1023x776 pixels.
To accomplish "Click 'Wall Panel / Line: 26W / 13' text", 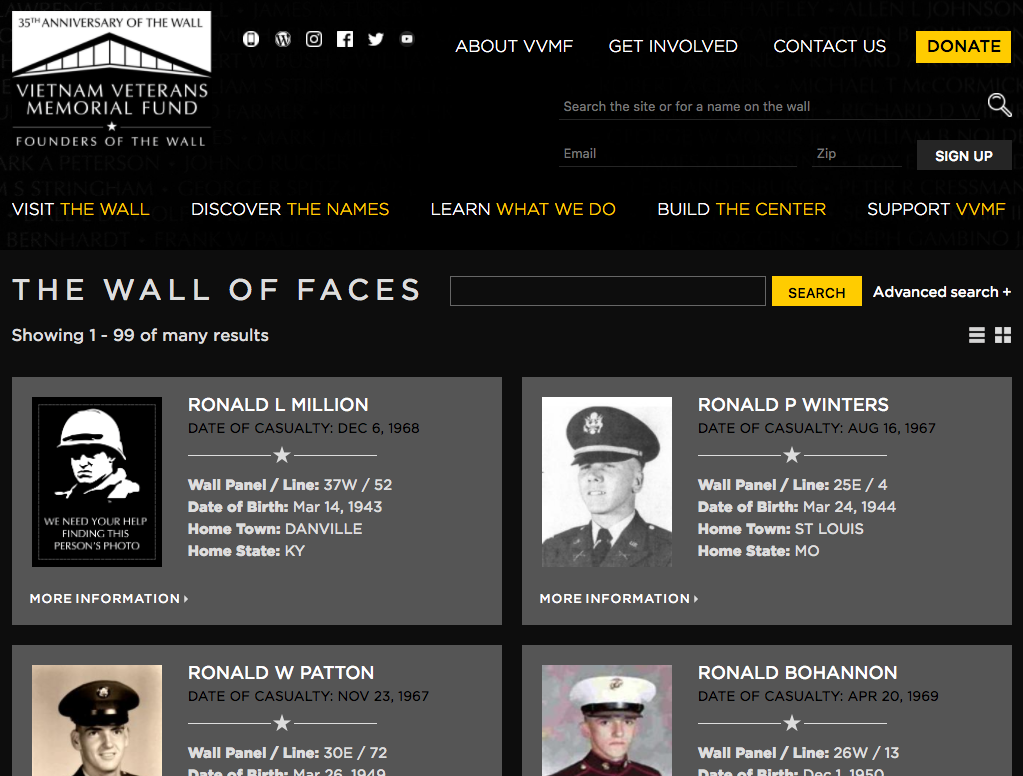I will pyautogui.click(x=799, y=754).
